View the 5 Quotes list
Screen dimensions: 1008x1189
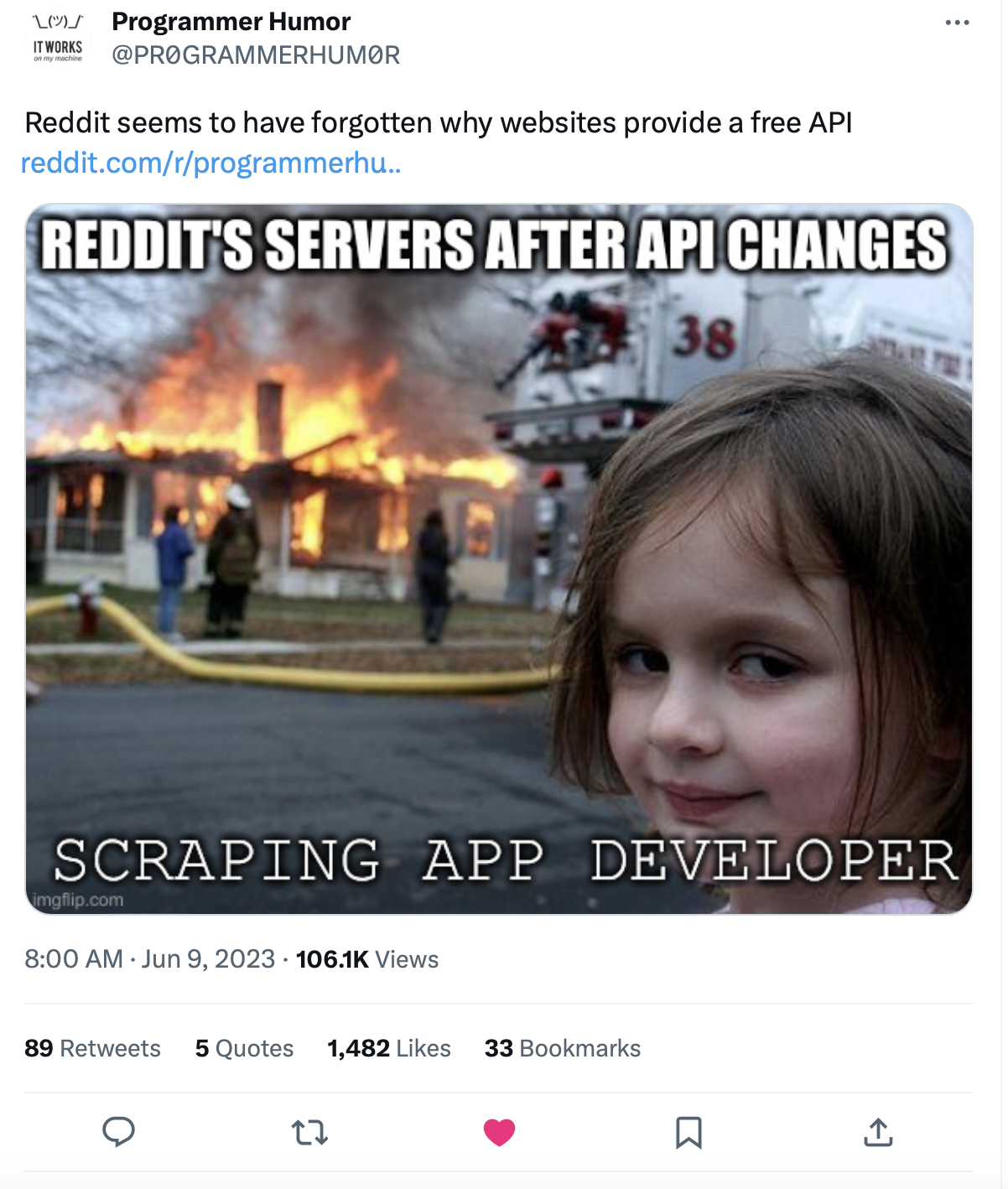point(244,1048)
